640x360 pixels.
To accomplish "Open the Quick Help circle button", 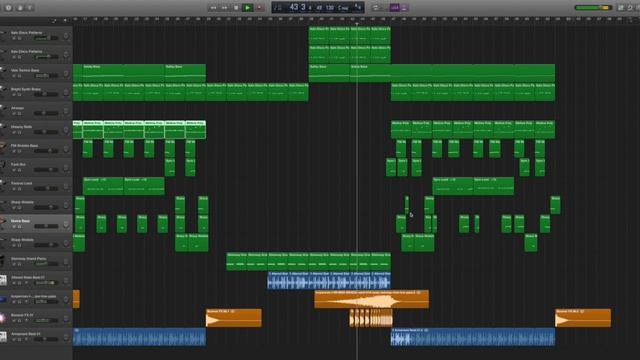I will coord(8,8).
